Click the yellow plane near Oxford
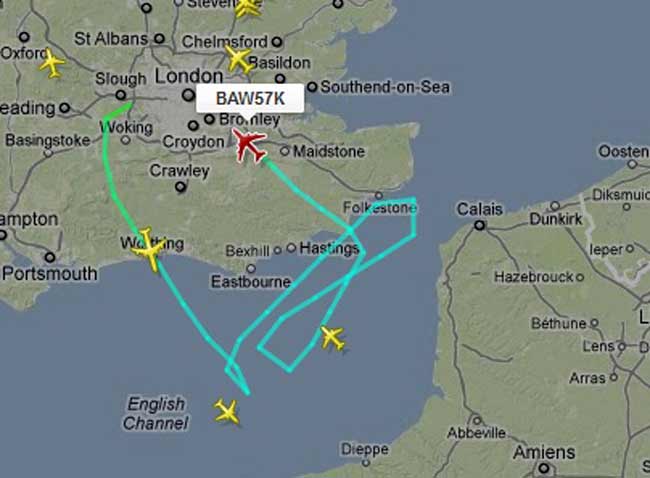 [x=52, y=63]
